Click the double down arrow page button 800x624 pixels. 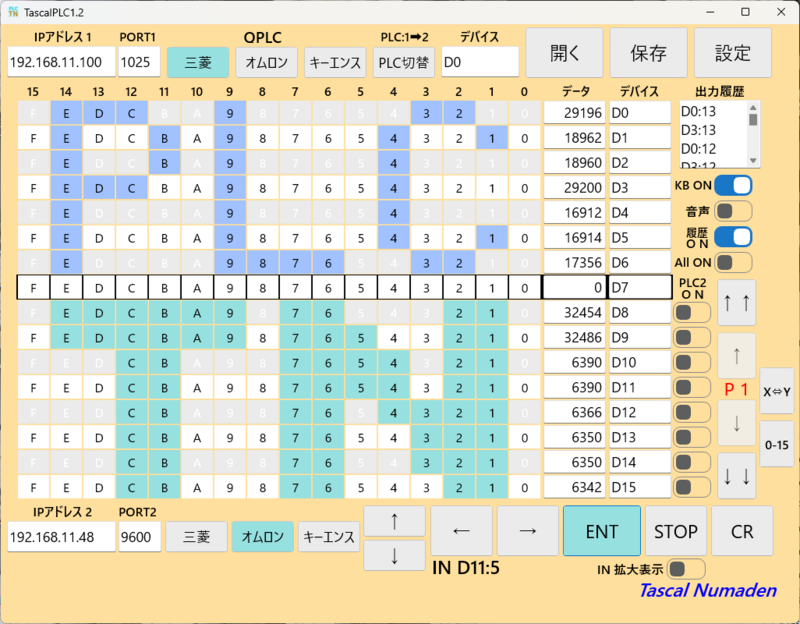coord(736,476)
